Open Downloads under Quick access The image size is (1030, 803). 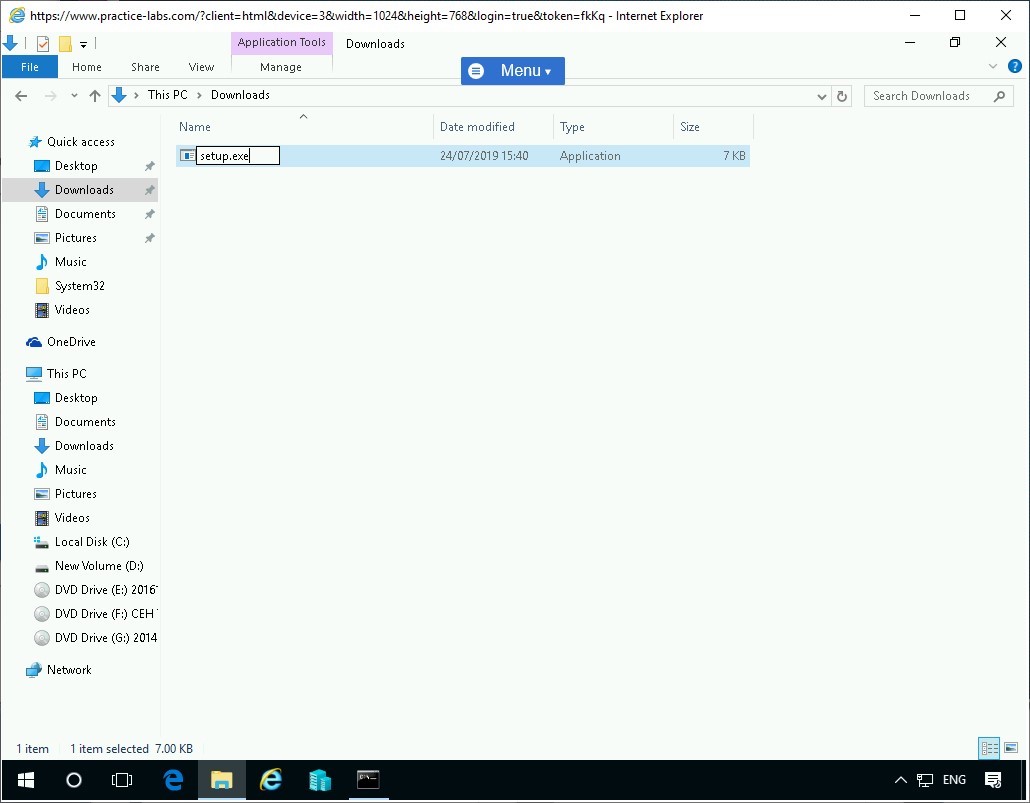click(84, 190)
